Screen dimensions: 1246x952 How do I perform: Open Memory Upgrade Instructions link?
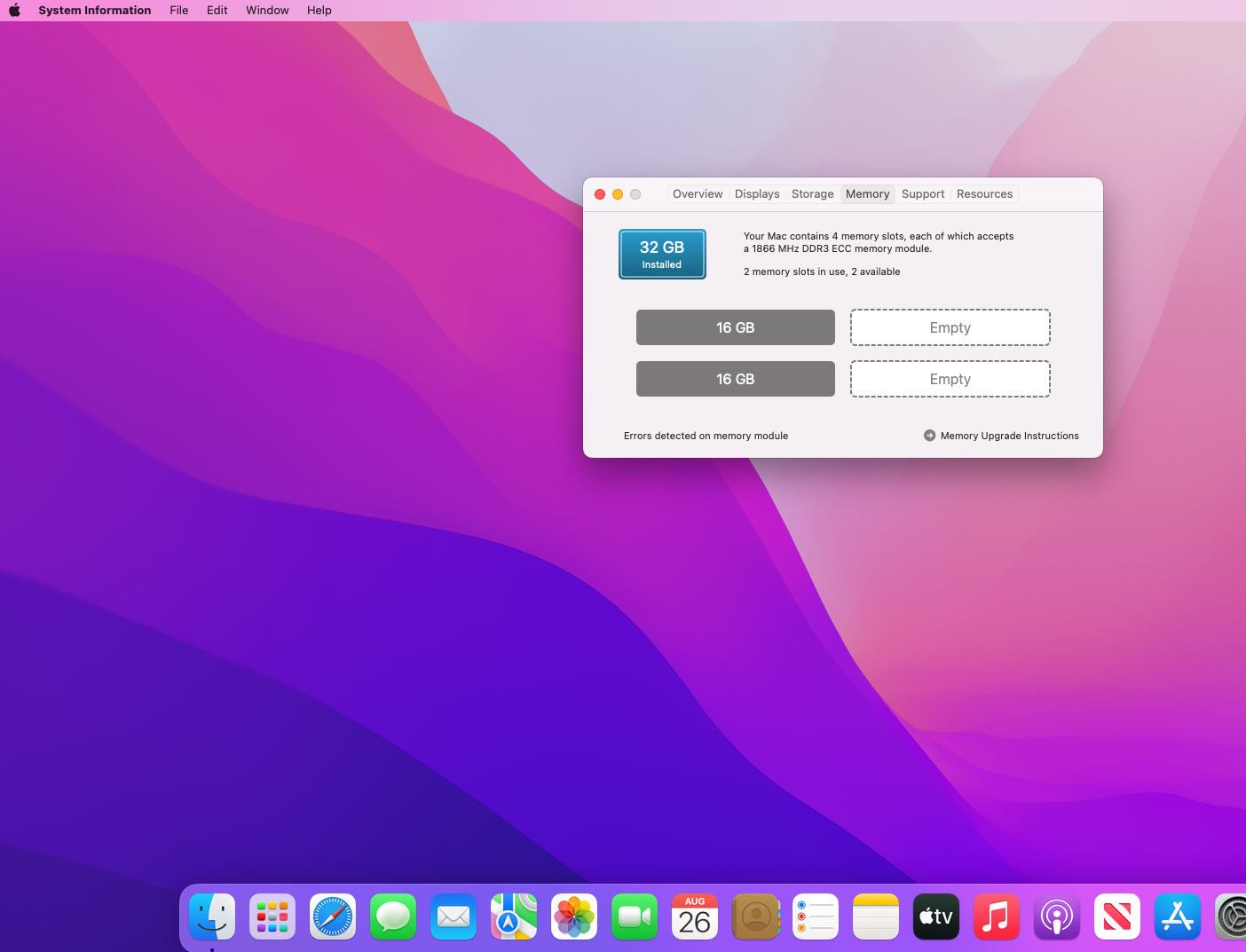[x=1010, y=436]
